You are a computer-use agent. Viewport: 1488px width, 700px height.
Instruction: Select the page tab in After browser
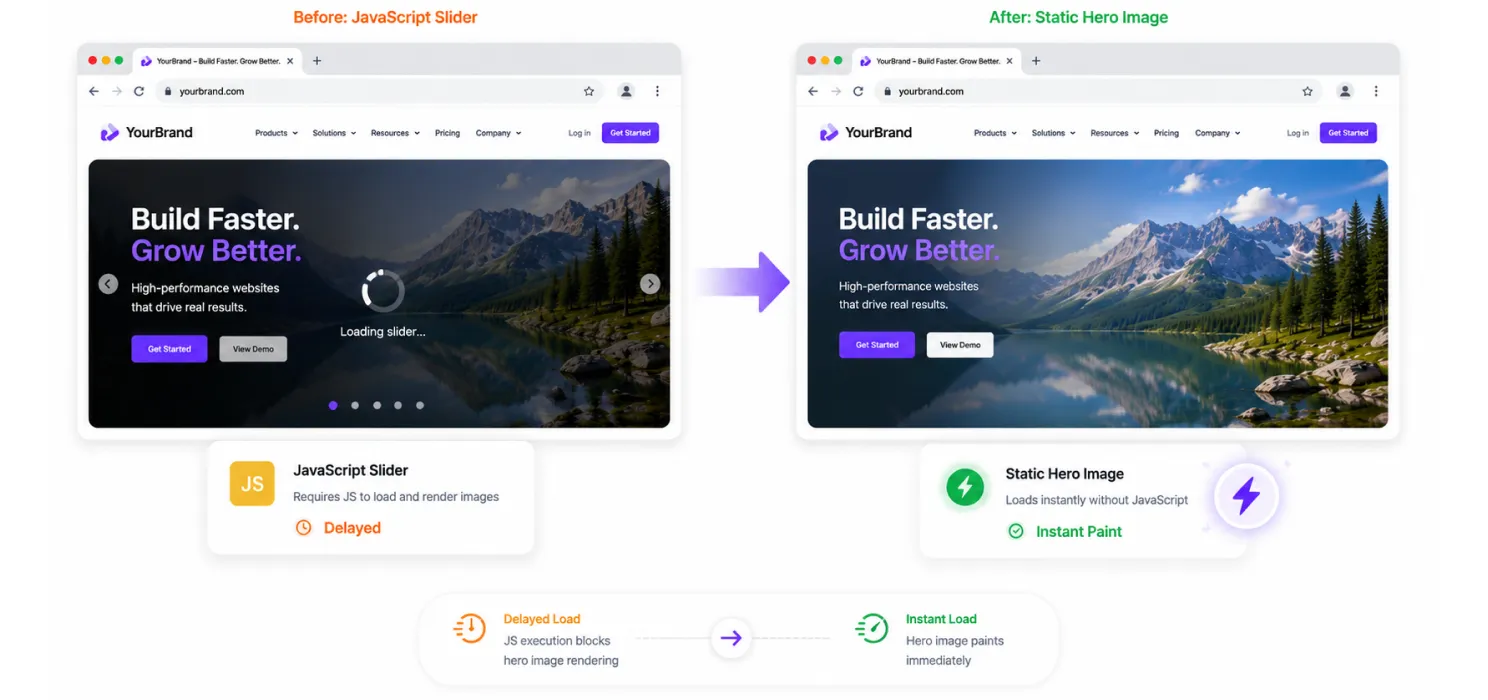tap(935, 61)
